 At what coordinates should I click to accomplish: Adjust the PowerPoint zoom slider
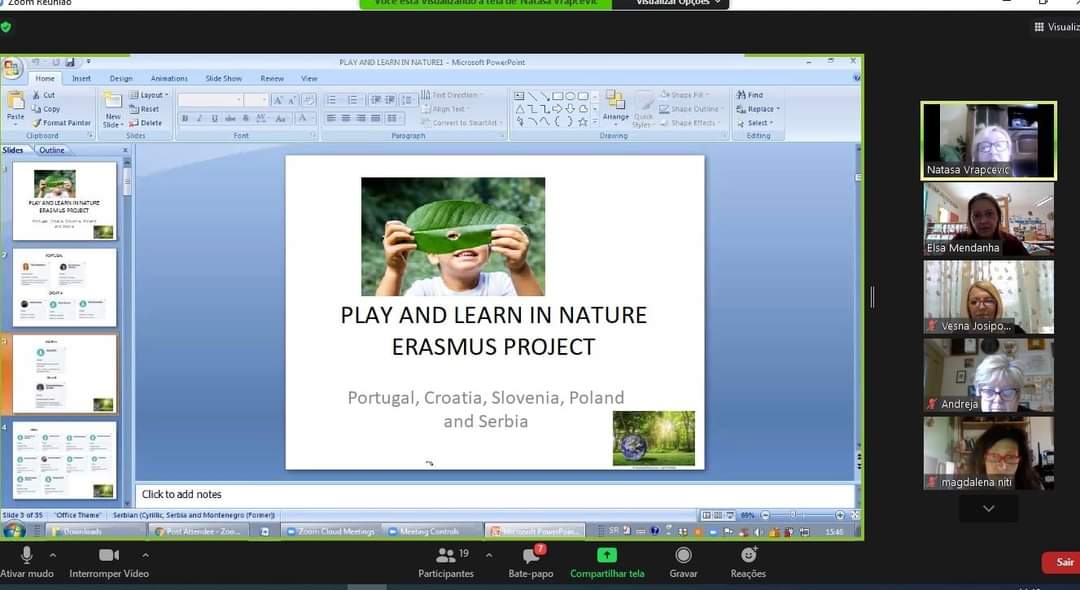click(x=794, y=515)
